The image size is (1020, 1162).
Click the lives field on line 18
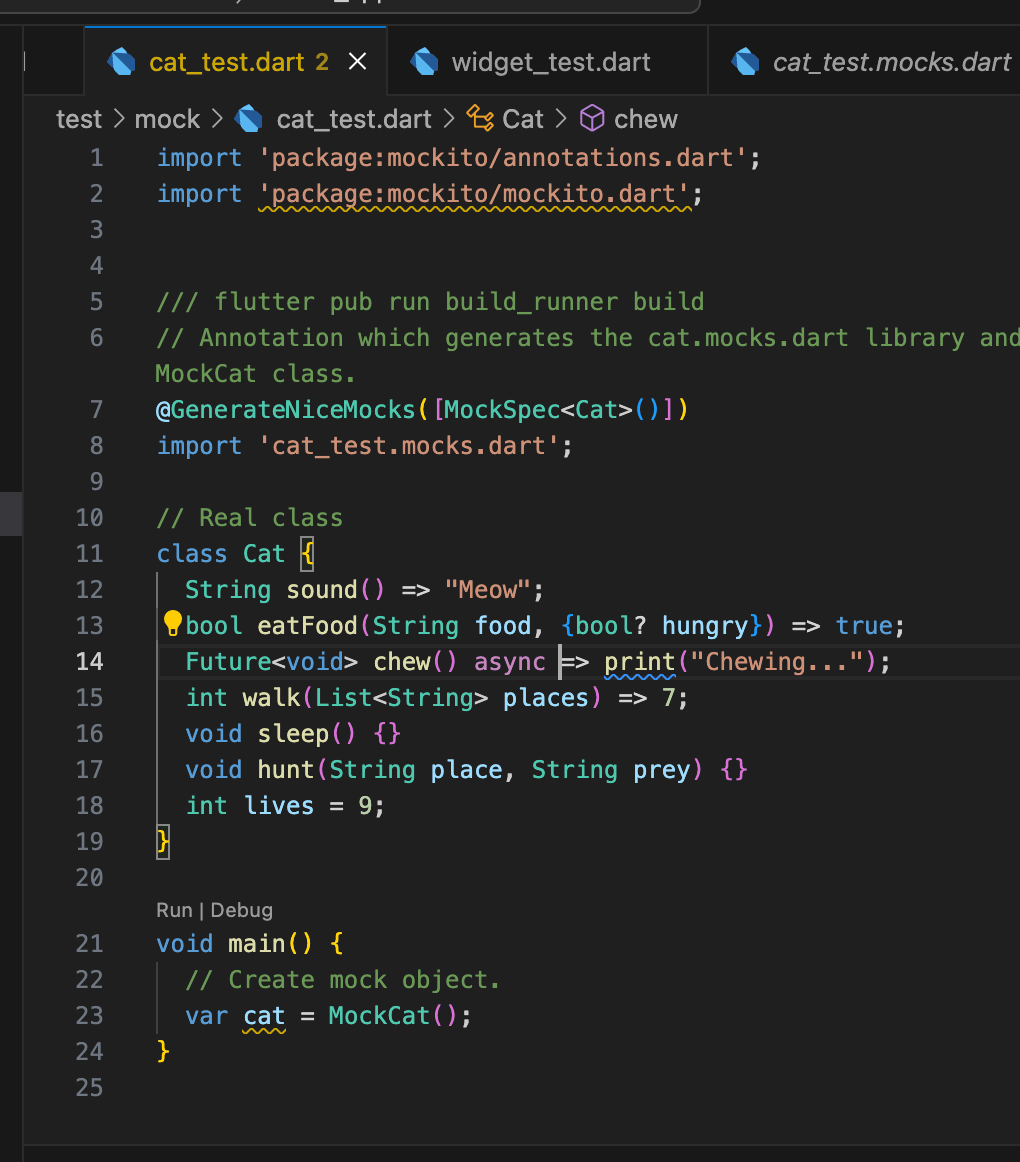coord(279,806)
